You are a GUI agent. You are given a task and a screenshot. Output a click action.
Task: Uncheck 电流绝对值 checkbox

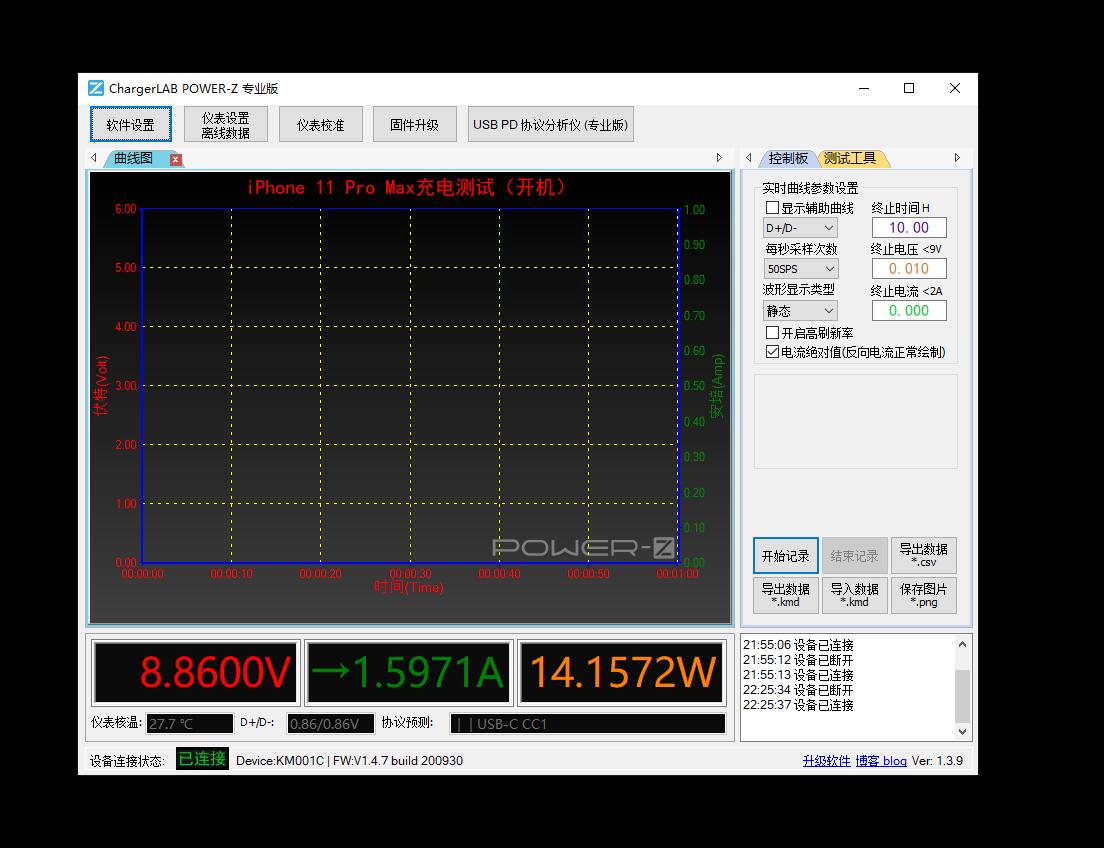[772, 352]
